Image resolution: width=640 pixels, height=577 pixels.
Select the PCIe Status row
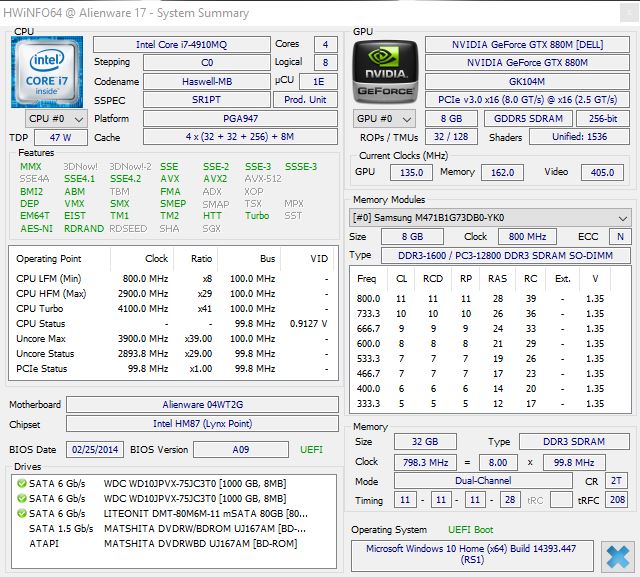(173, 368)
